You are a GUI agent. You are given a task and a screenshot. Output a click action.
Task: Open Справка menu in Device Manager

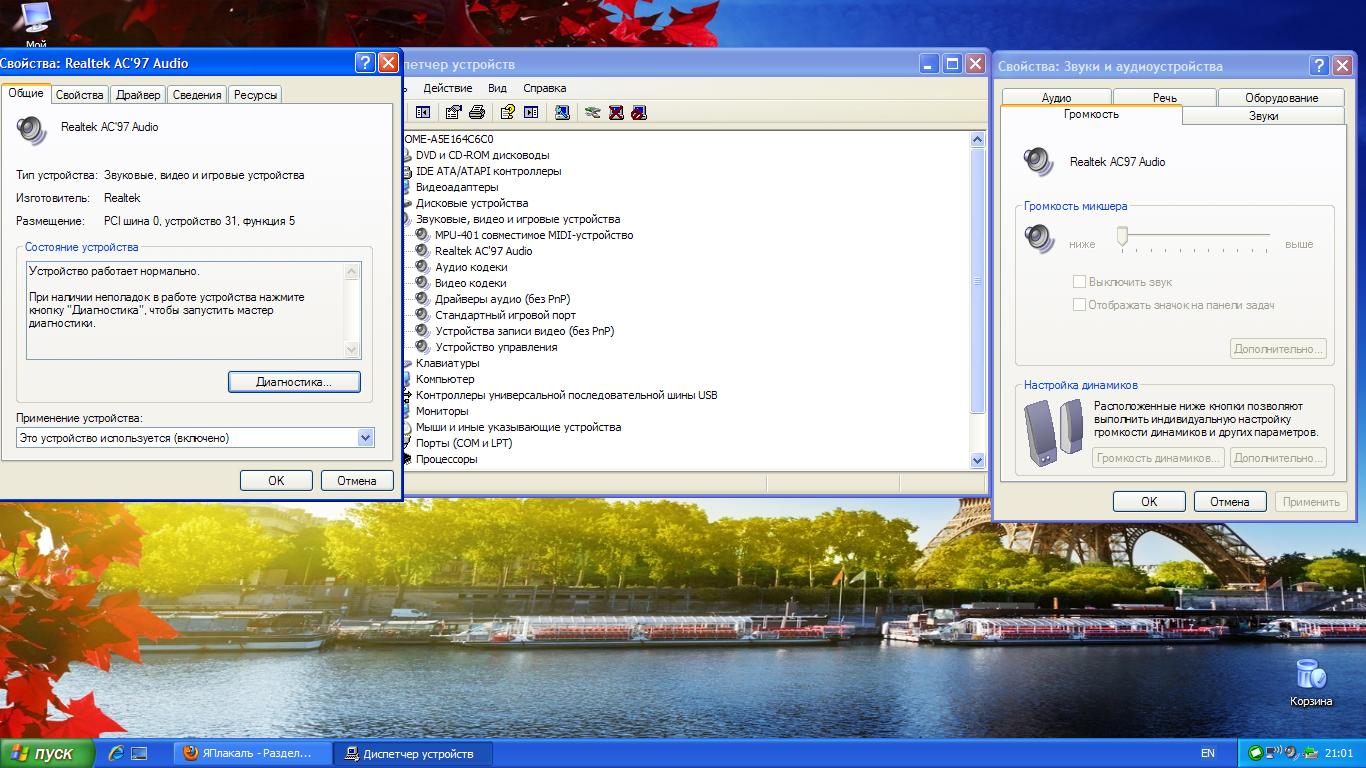pos(545,88)
